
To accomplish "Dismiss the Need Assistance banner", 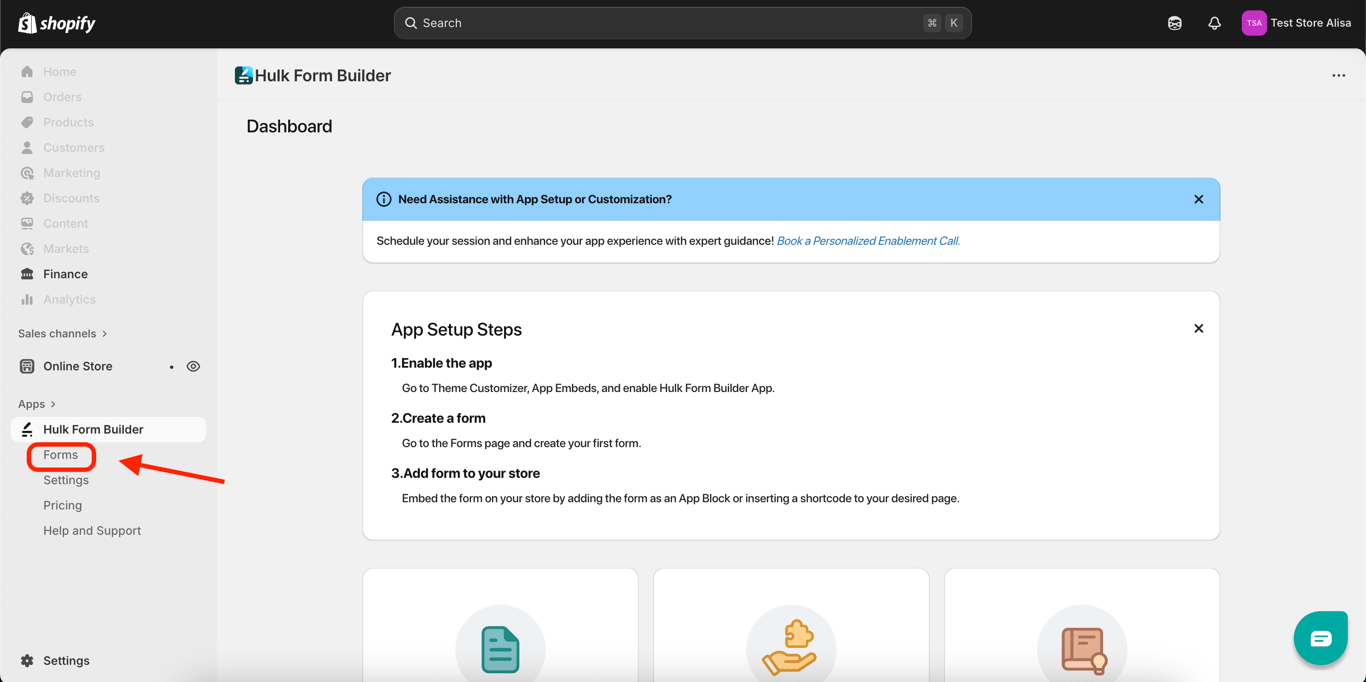I will click(1198, 199).
